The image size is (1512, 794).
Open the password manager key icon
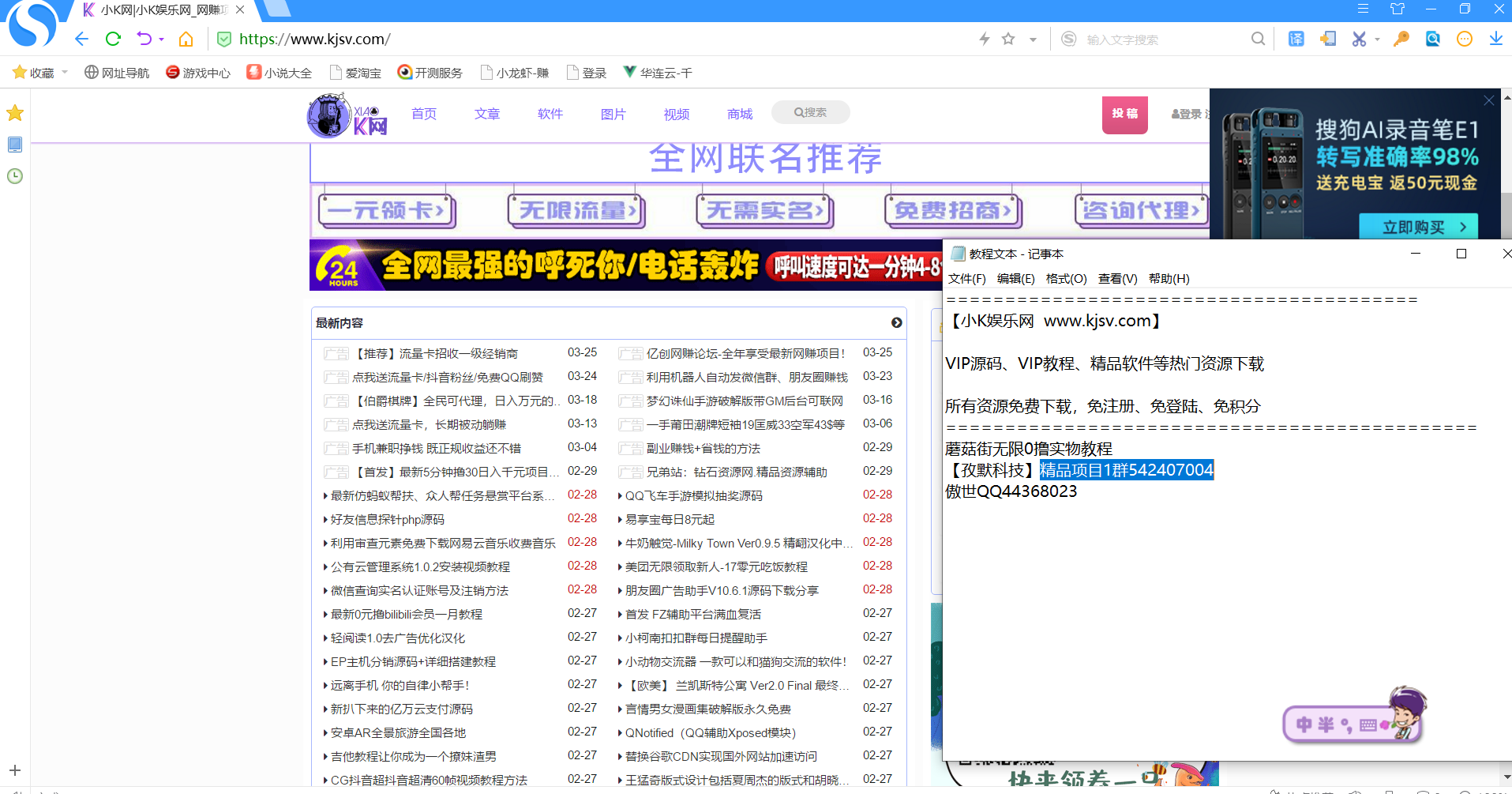tap(1401, 38)
